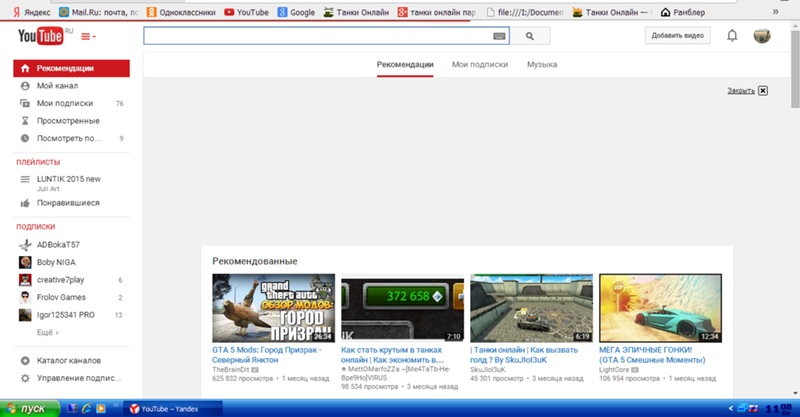Open the 'LUNTIK 2015 new' playlist
800x417 pixels.
(69, 179)
